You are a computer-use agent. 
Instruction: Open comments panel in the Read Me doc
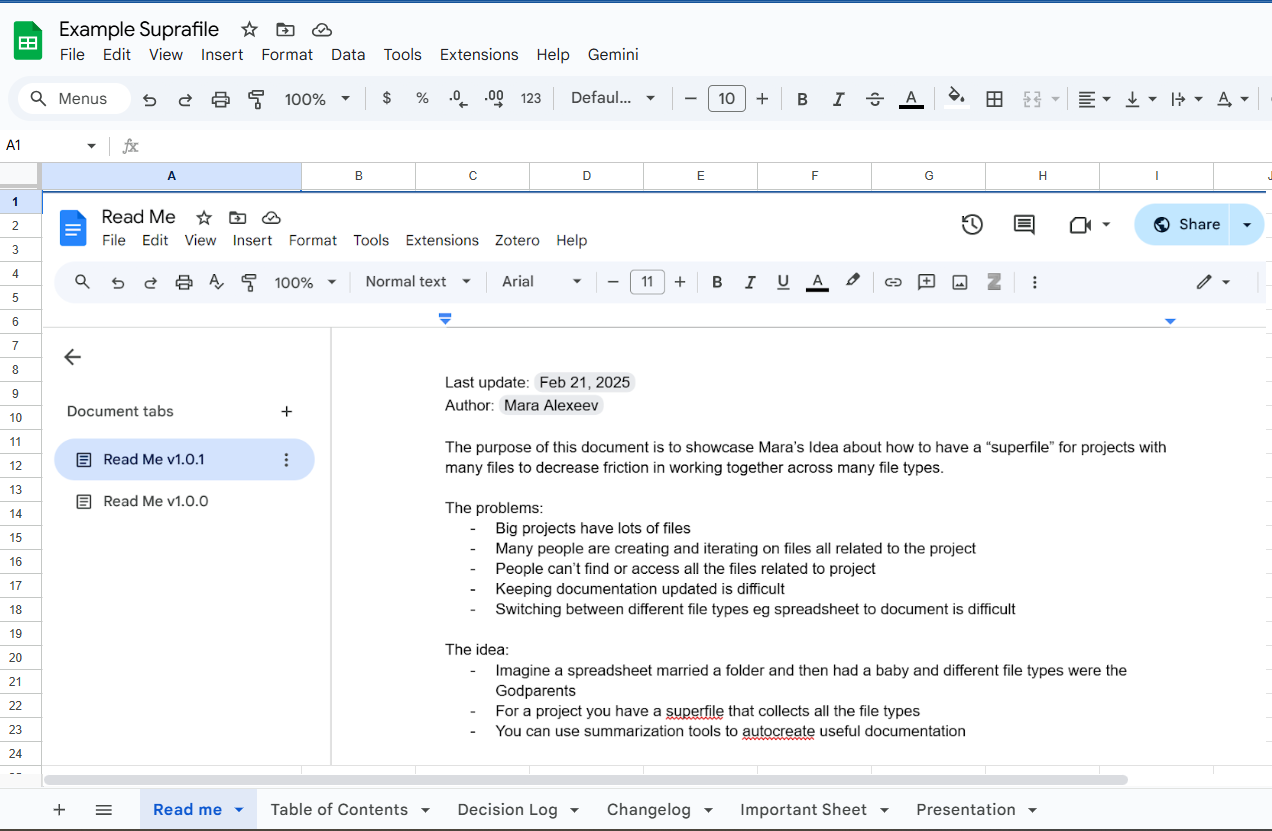click(1024, 225)
